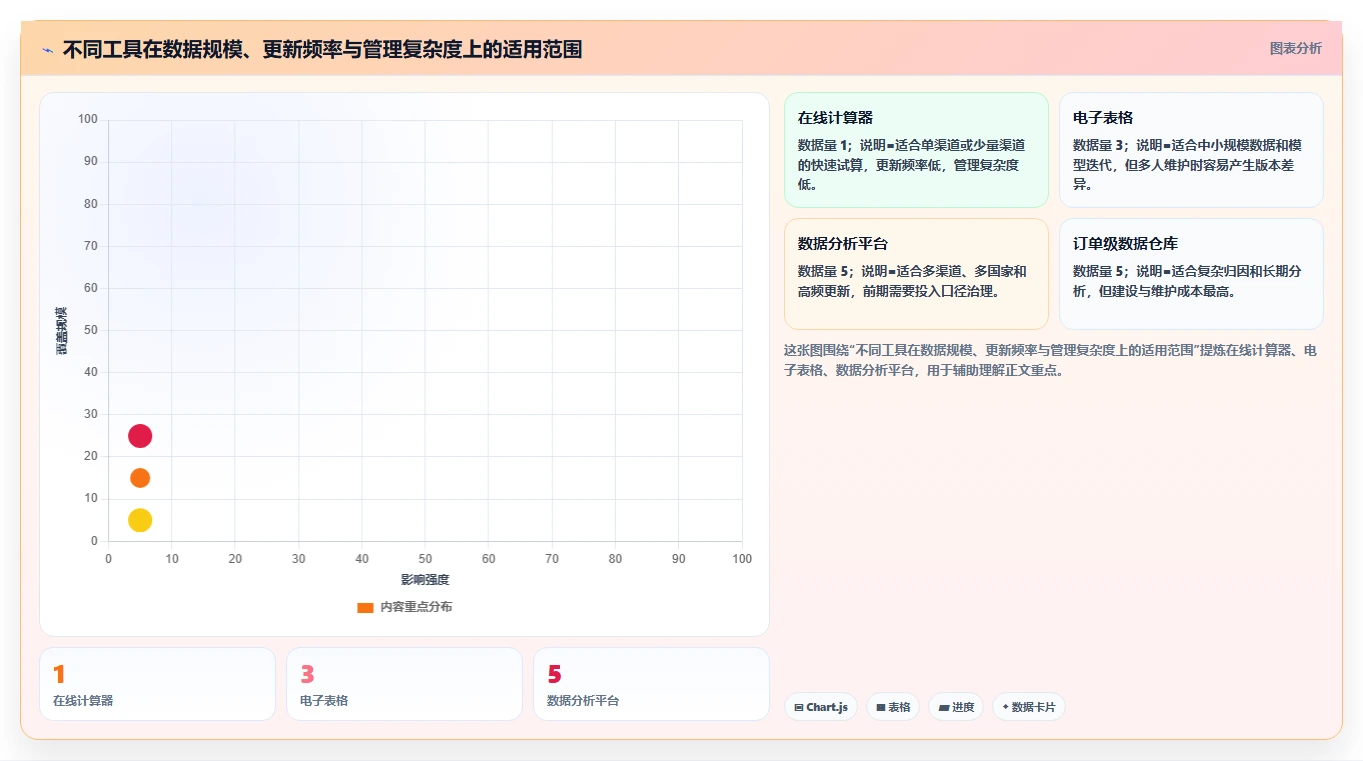Click the y-axis tick label 90
1363x761 pixels.
coord(89,161)
